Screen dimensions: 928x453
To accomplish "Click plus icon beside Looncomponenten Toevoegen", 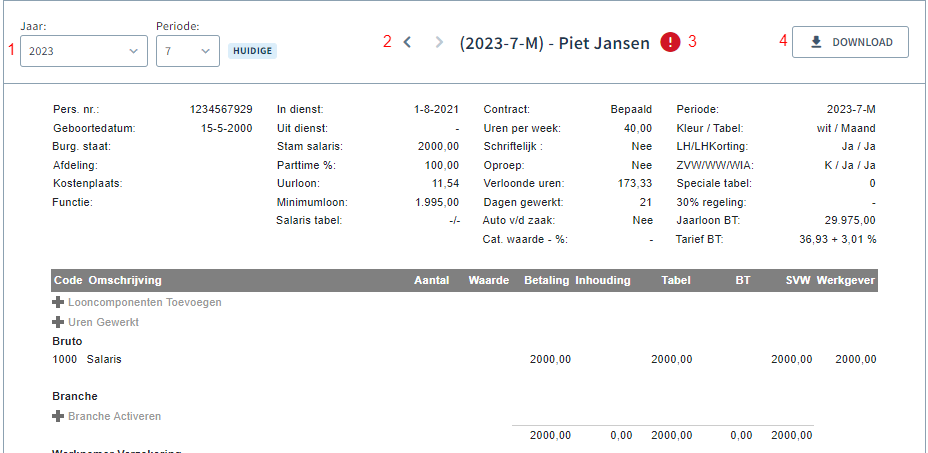I will 58,302.
